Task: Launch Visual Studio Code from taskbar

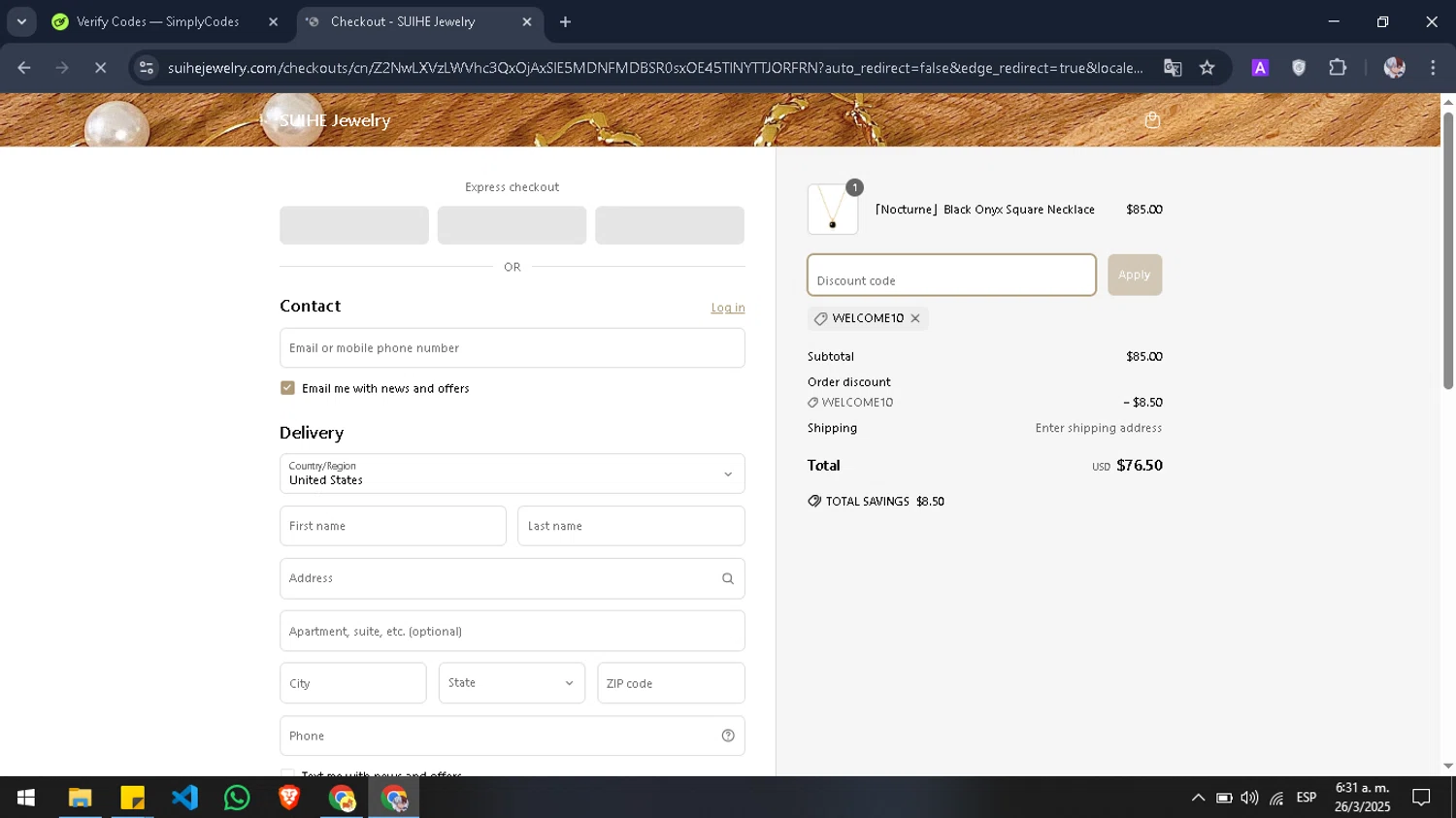Action: click(184, 798)
